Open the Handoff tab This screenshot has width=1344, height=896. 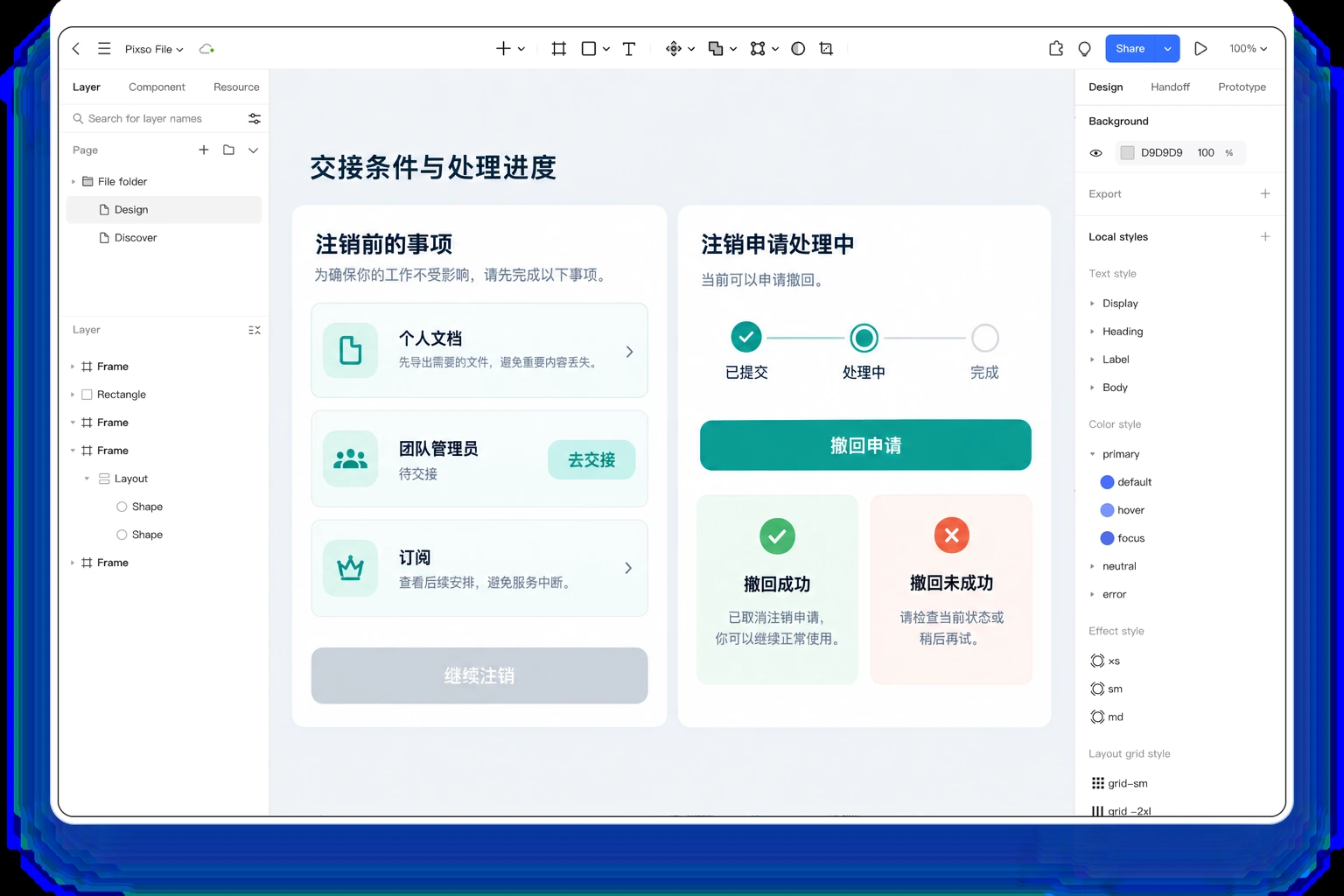1170,87
